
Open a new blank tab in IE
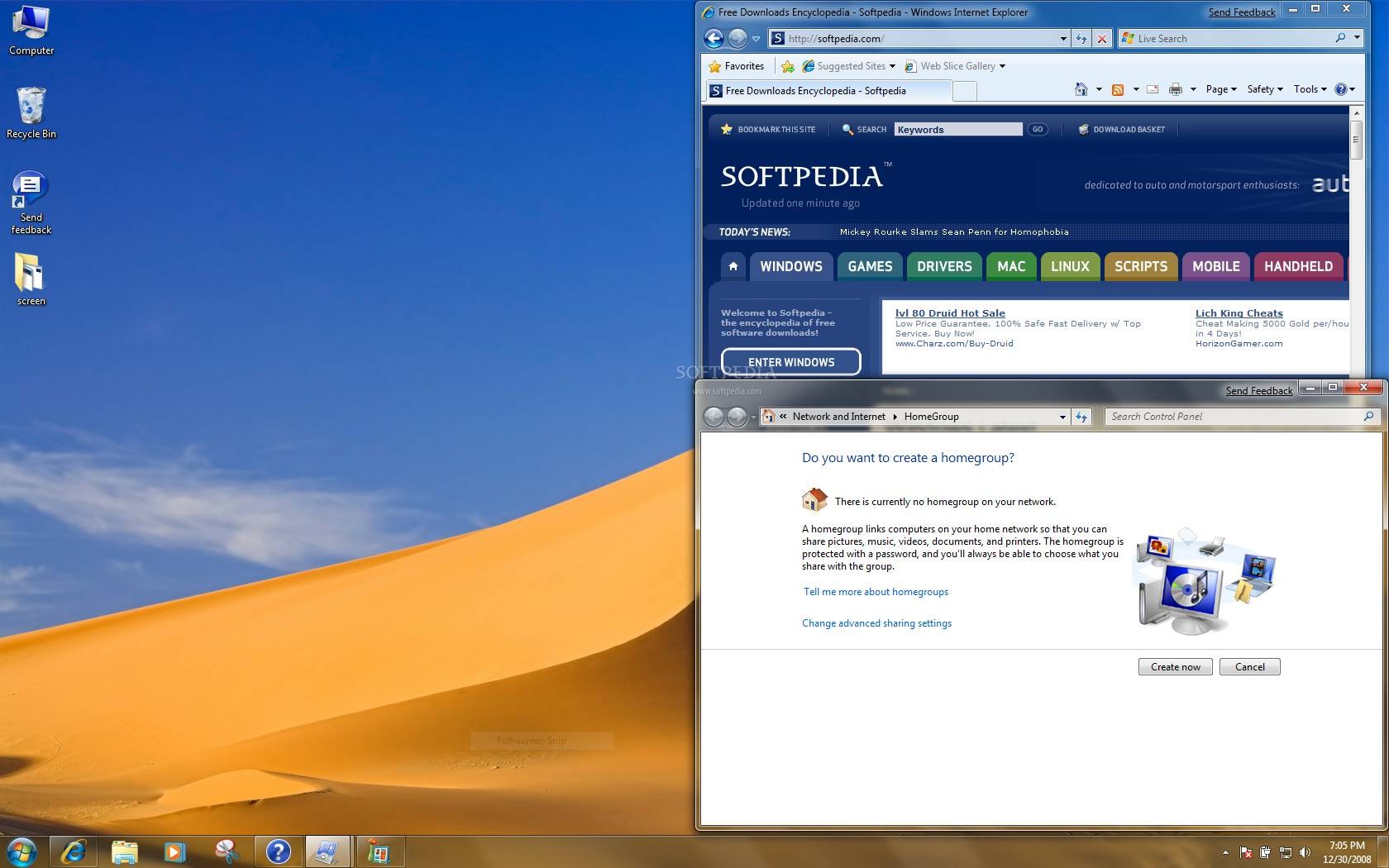965,91
